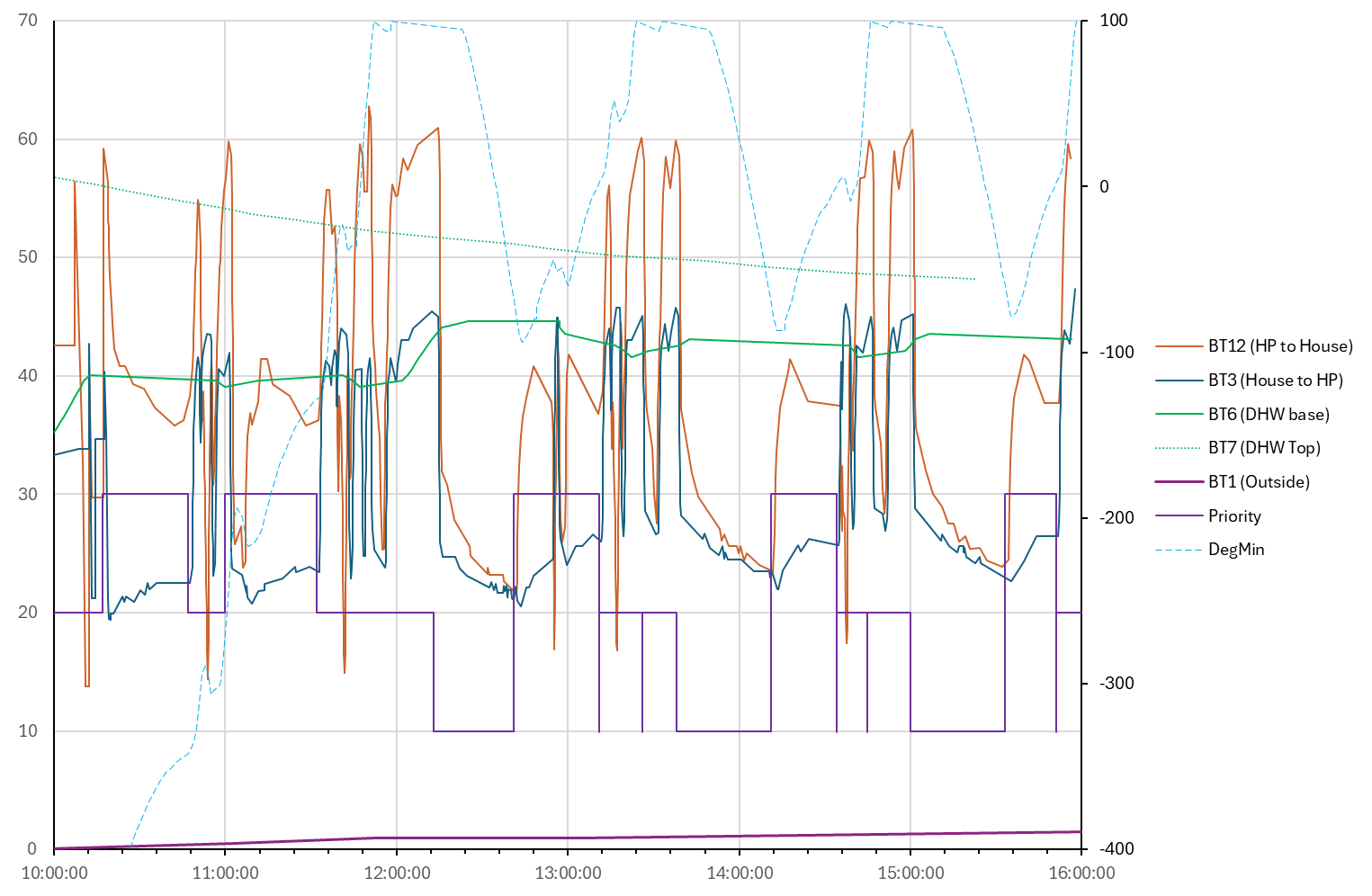Select the 30 value on left axis
This screenshot has width=1372, height=896.
tap(28, 494)
